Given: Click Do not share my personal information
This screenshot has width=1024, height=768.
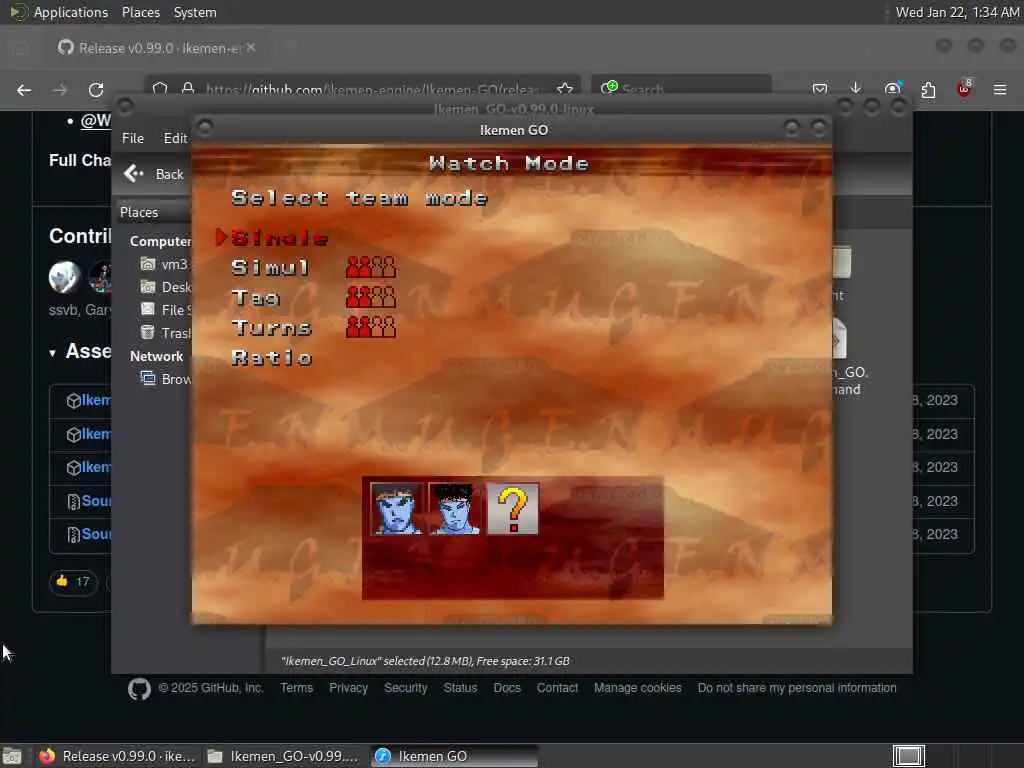Looking at the screenshot, I should pos(797,688).
